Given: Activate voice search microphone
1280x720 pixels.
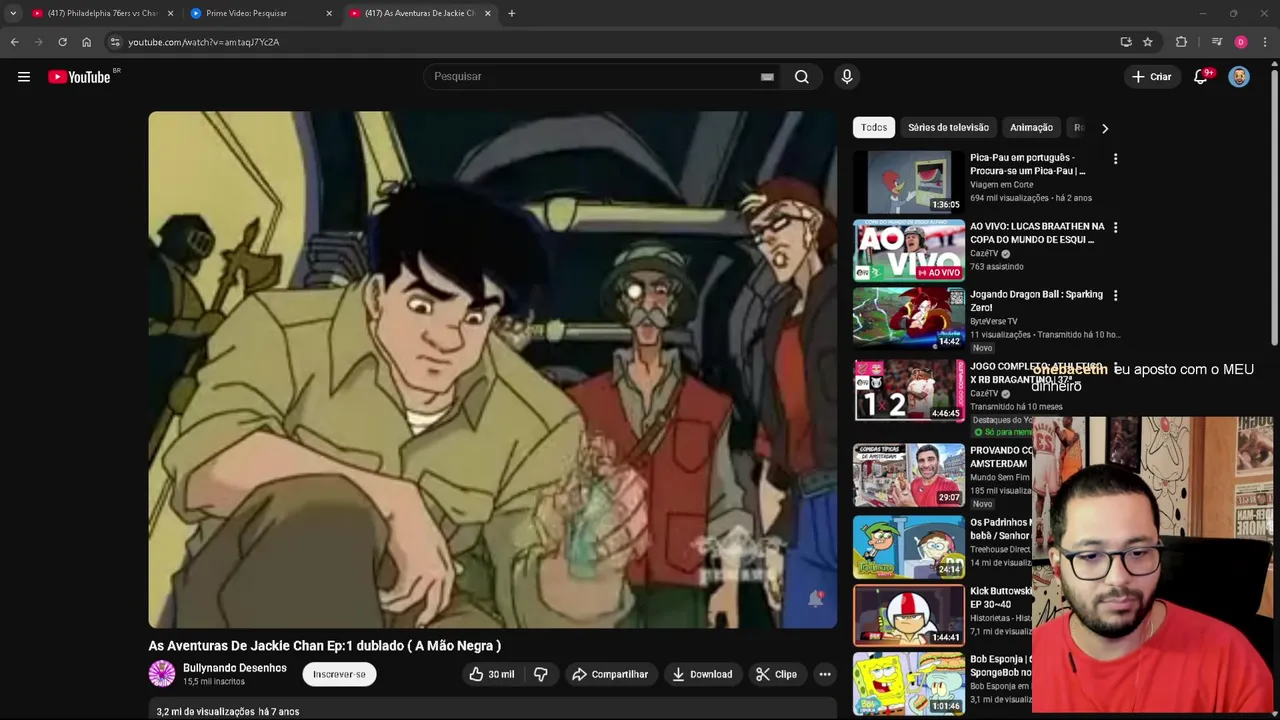Looking at the screenshot, I should pos(847,77).
